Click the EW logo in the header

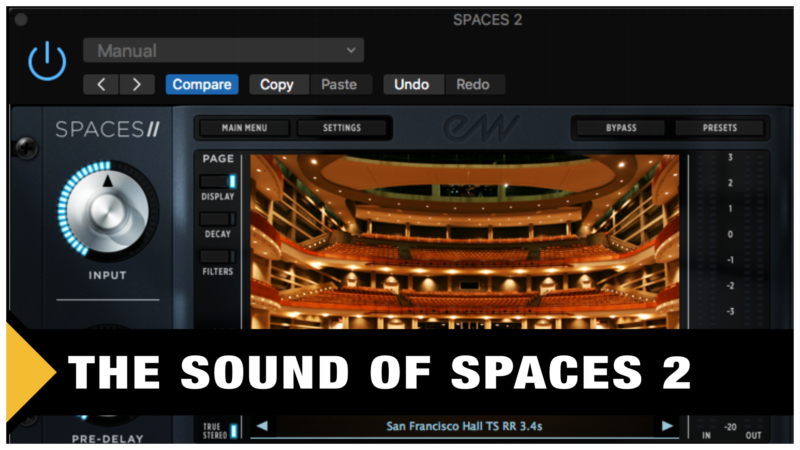point(481,128)
